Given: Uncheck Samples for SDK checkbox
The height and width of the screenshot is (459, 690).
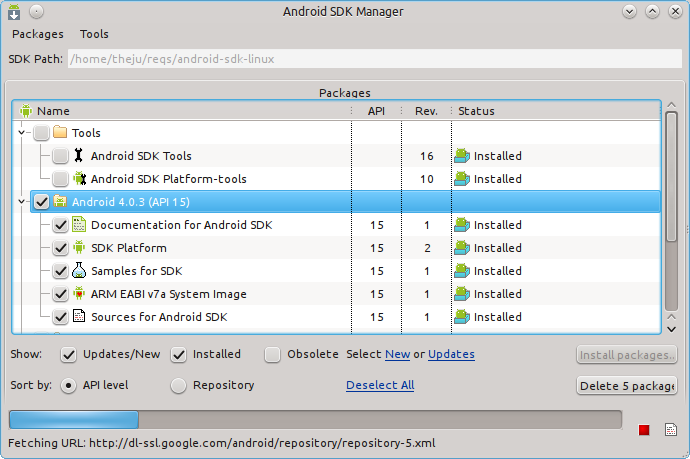Looking at the screenshot, I should point(60,271).
